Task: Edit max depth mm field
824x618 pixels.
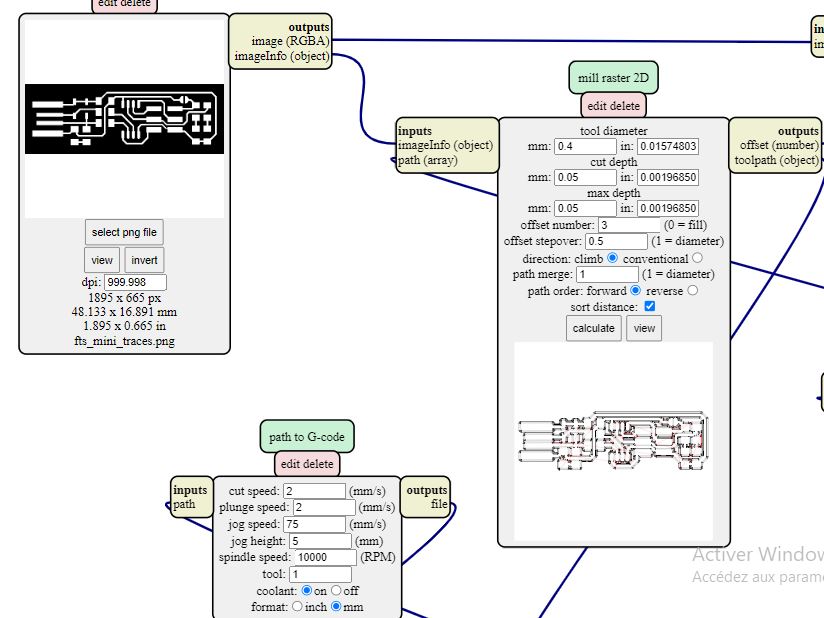Action: pos(585,208)
